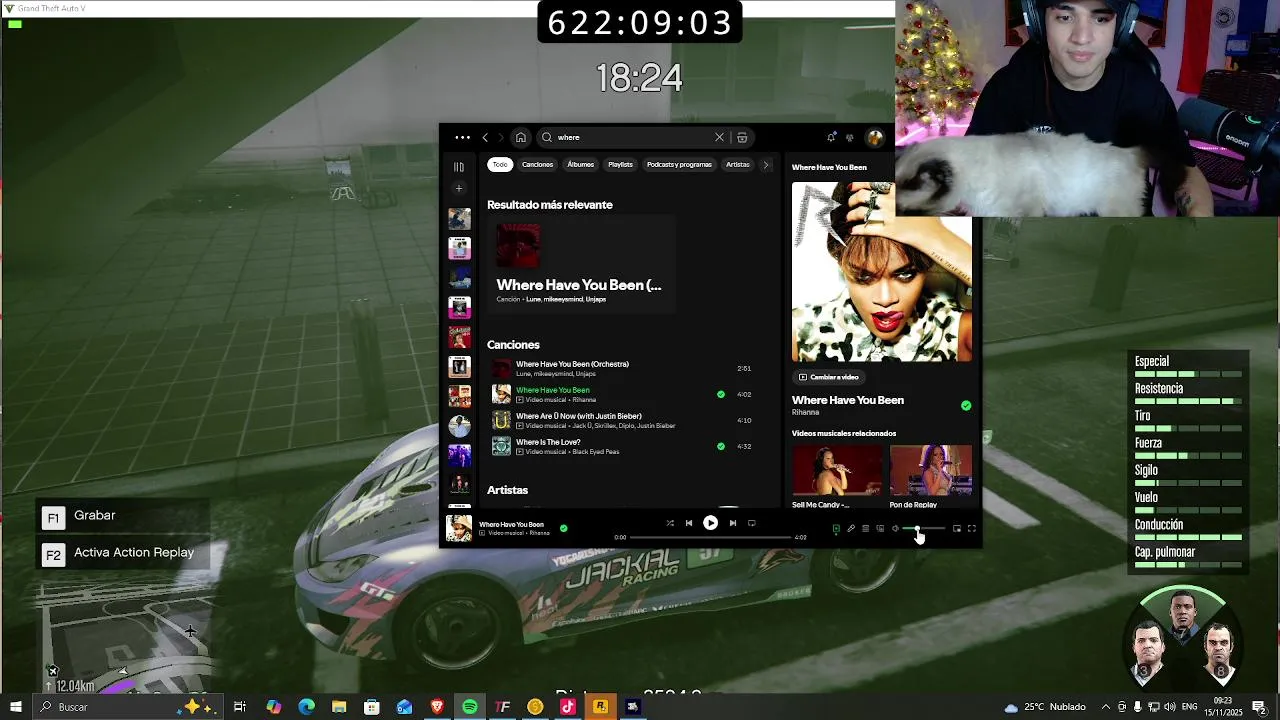Toggle saved checkmark in Now Playing panel

click(x=966, y=405)
